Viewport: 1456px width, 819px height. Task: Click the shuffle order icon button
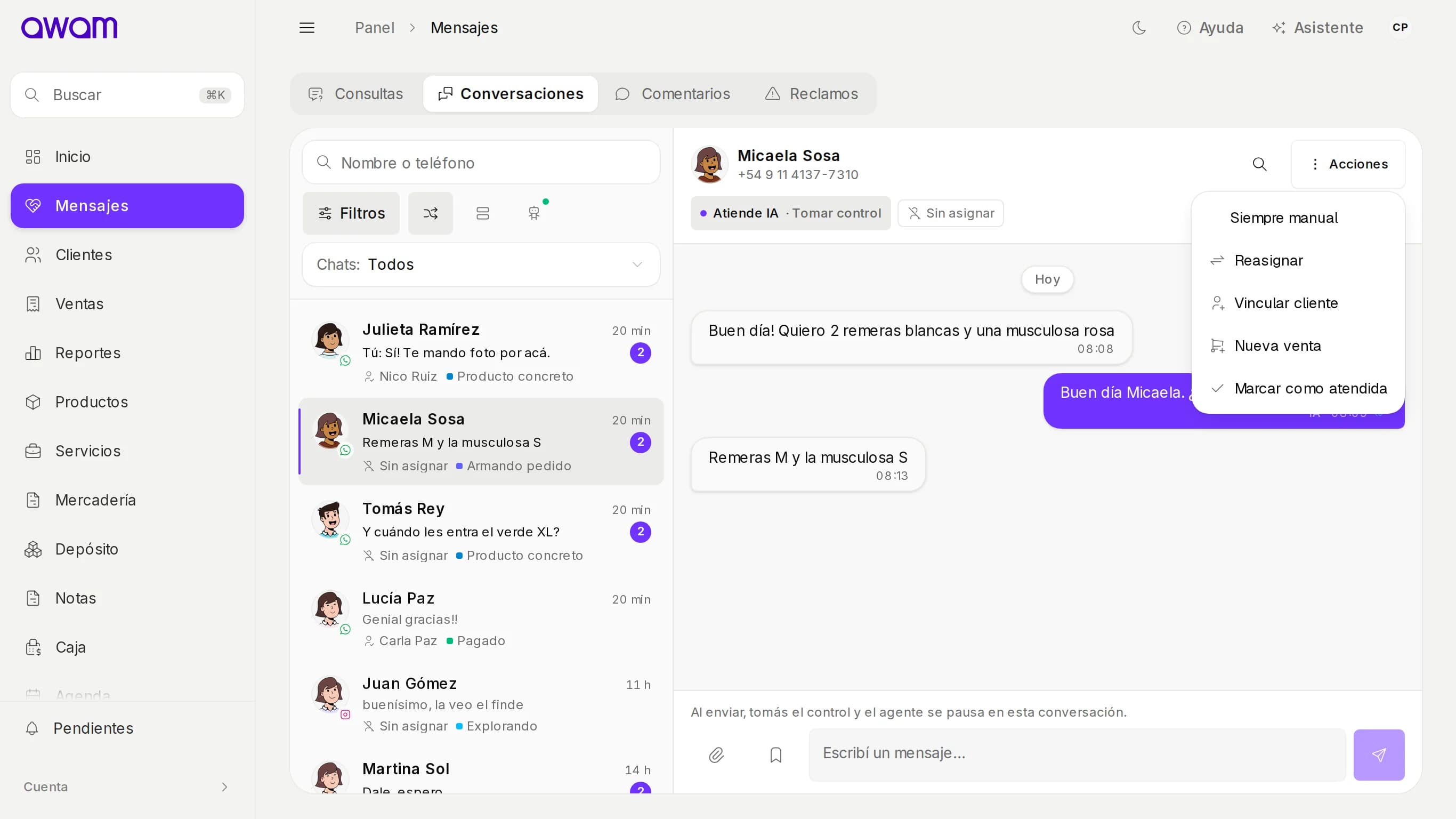(431, 213)
